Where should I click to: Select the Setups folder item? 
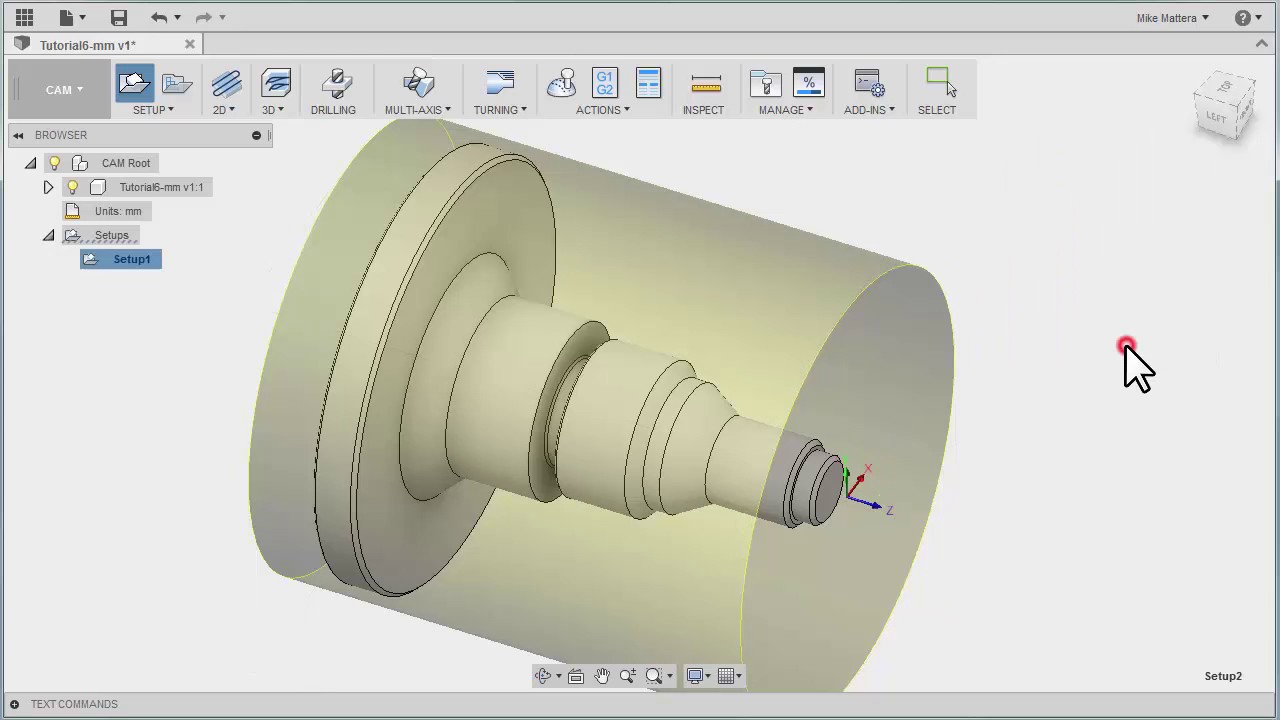coord(111,235)
